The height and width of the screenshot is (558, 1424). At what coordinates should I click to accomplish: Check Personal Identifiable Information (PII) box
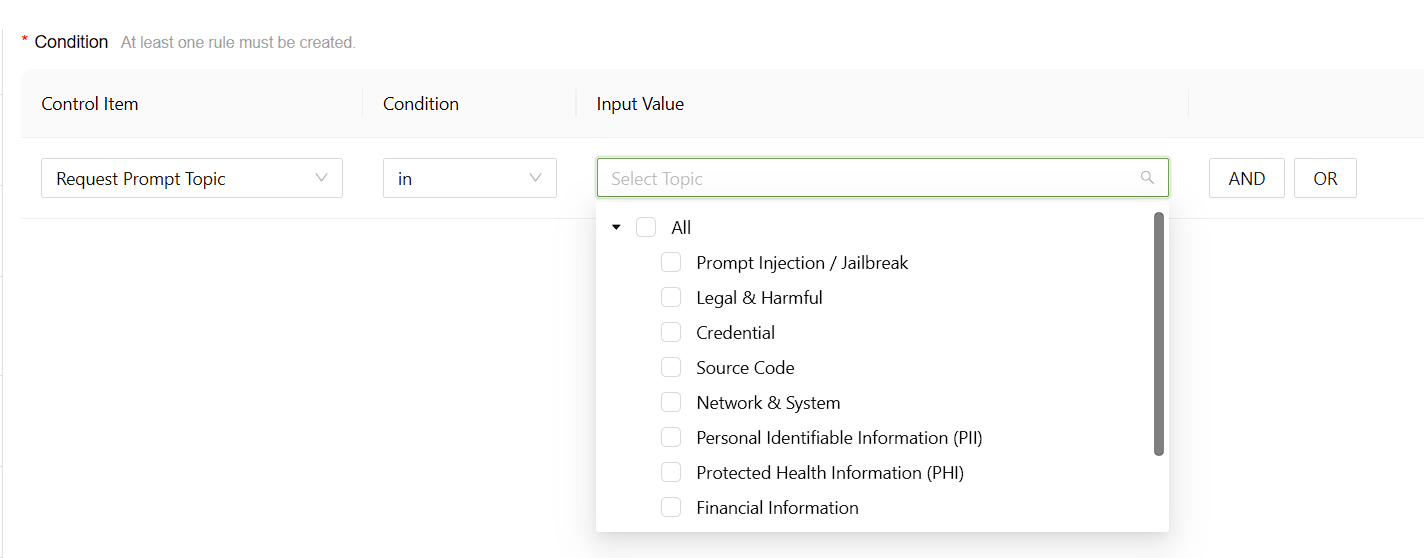click(671, 438)
